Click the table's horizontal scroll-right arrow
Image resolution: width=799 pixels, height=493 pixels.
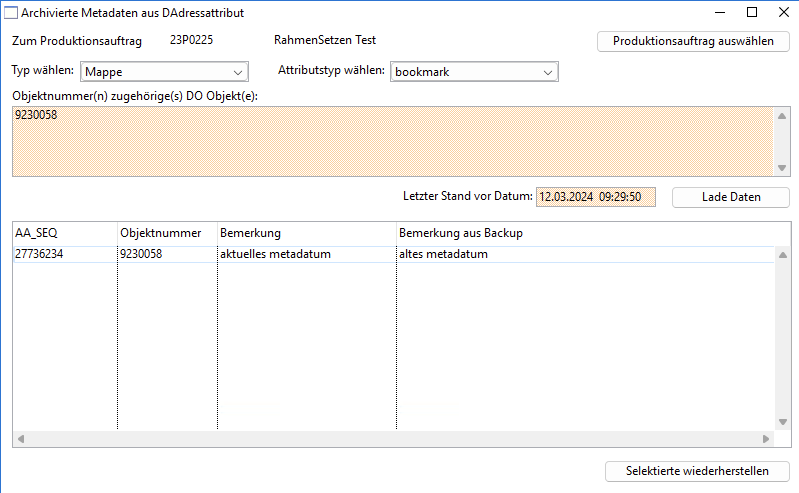tap(766, 439)
